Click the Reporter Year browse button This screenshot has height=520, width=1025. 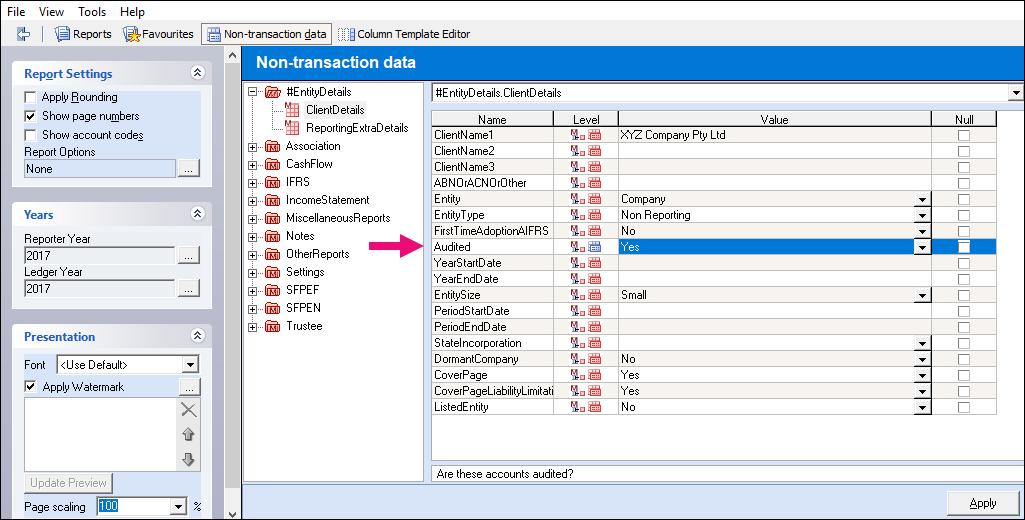tap(189, 256)
